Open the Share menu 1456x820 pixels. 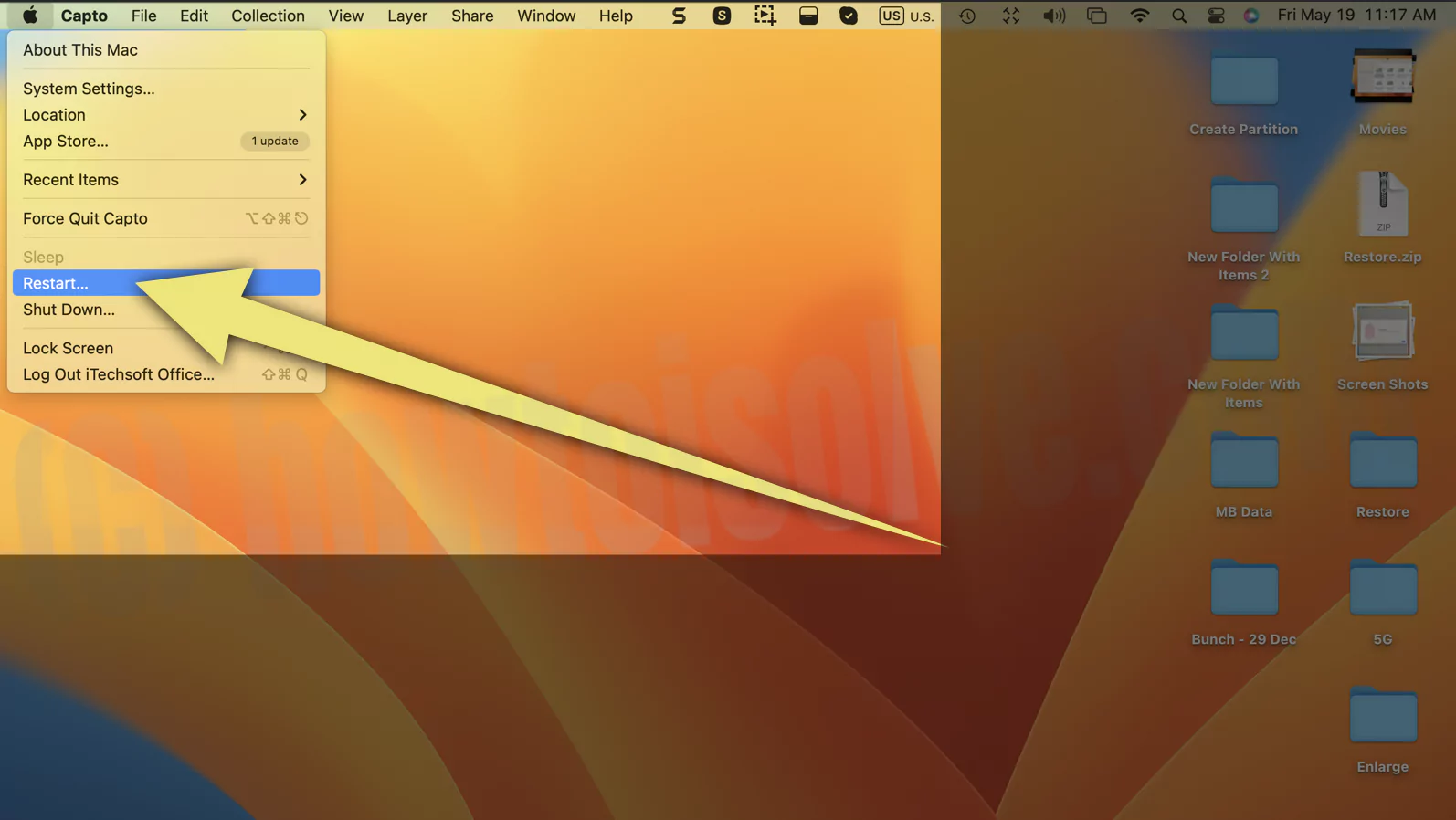[472, 16]
